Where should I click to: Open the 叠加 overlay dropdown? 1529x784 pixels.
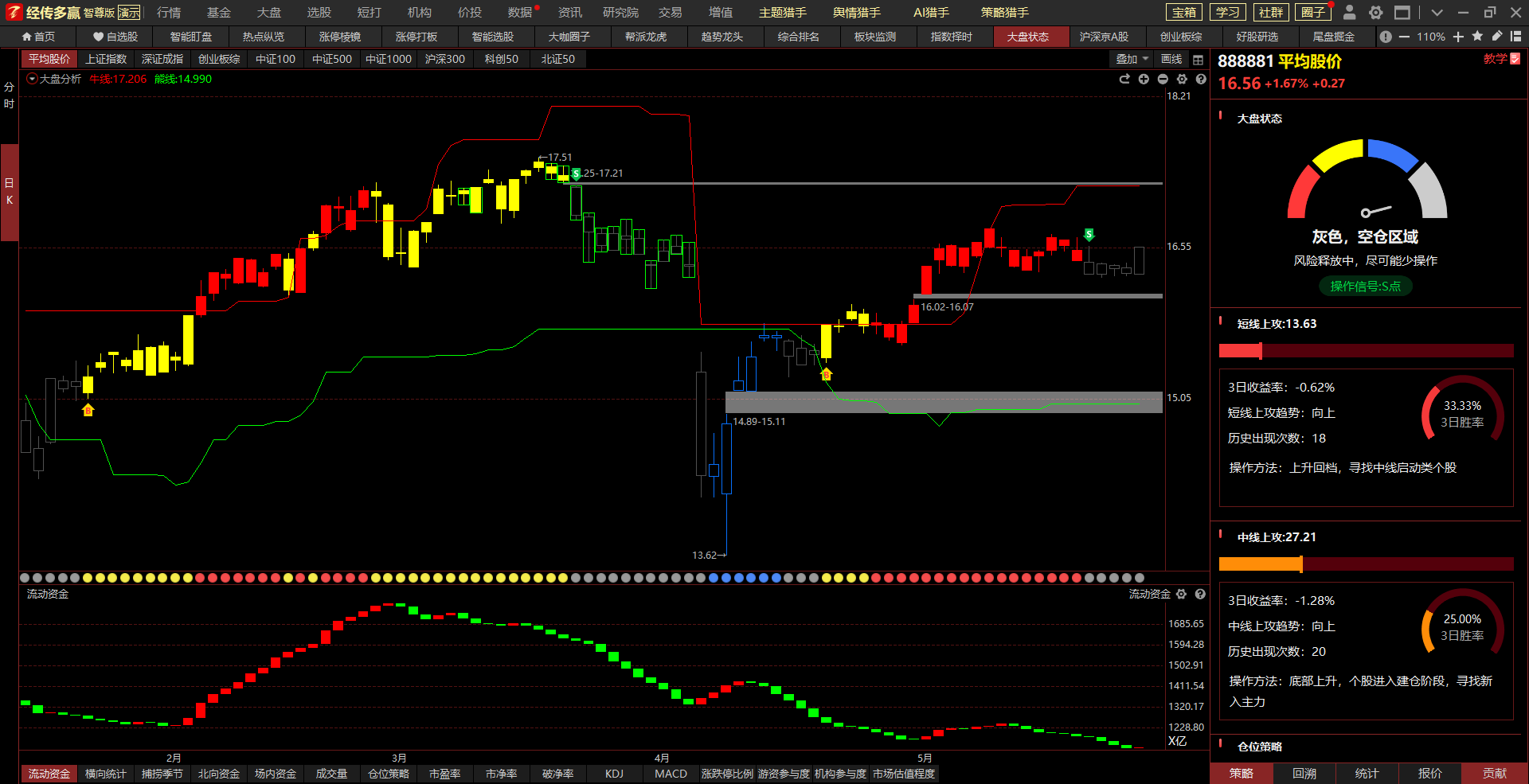(1132, 60)
